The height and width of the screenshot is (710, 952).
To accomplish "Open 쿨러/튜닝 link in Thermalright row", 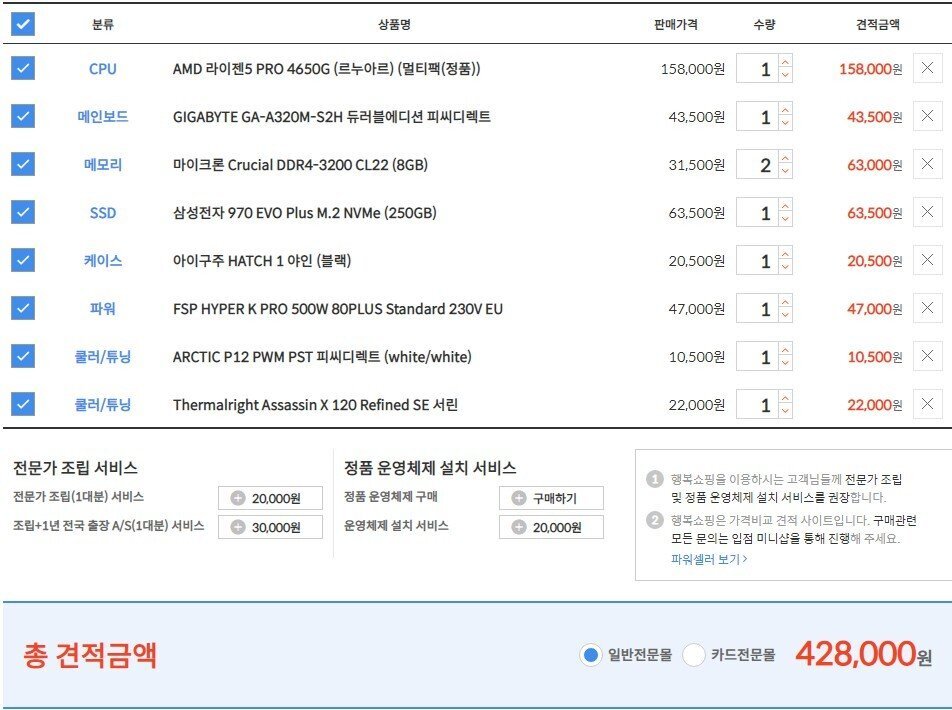I will click(x=103, y=404).
